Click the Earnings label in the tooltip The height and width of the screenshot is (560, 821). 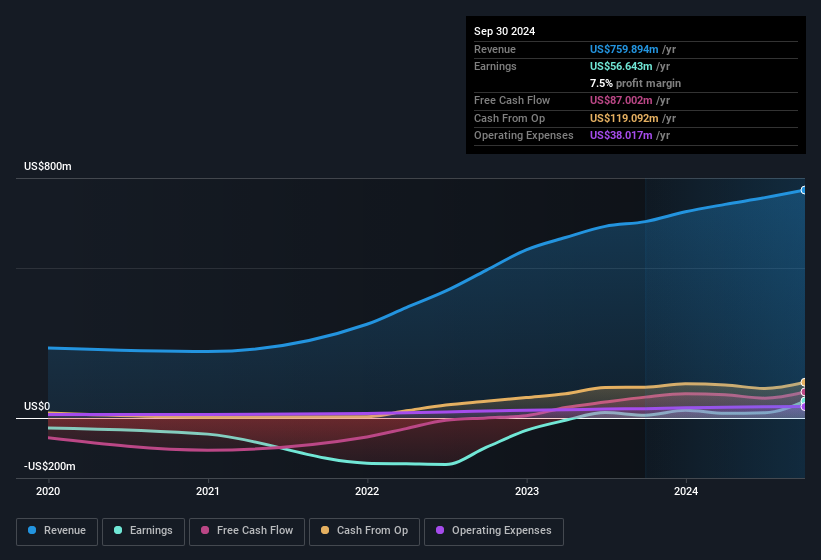495,66
